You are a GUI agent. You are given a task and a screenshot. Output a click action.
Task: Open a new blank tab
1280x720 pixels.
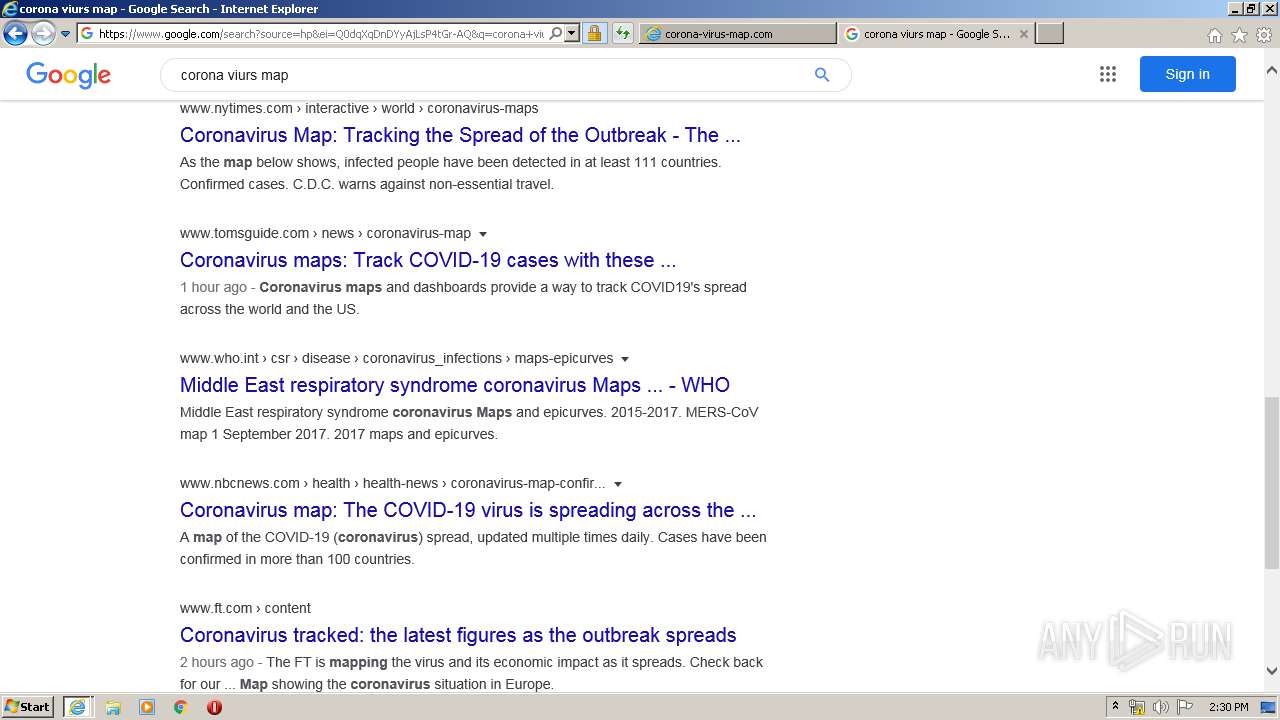(1049, 33)
